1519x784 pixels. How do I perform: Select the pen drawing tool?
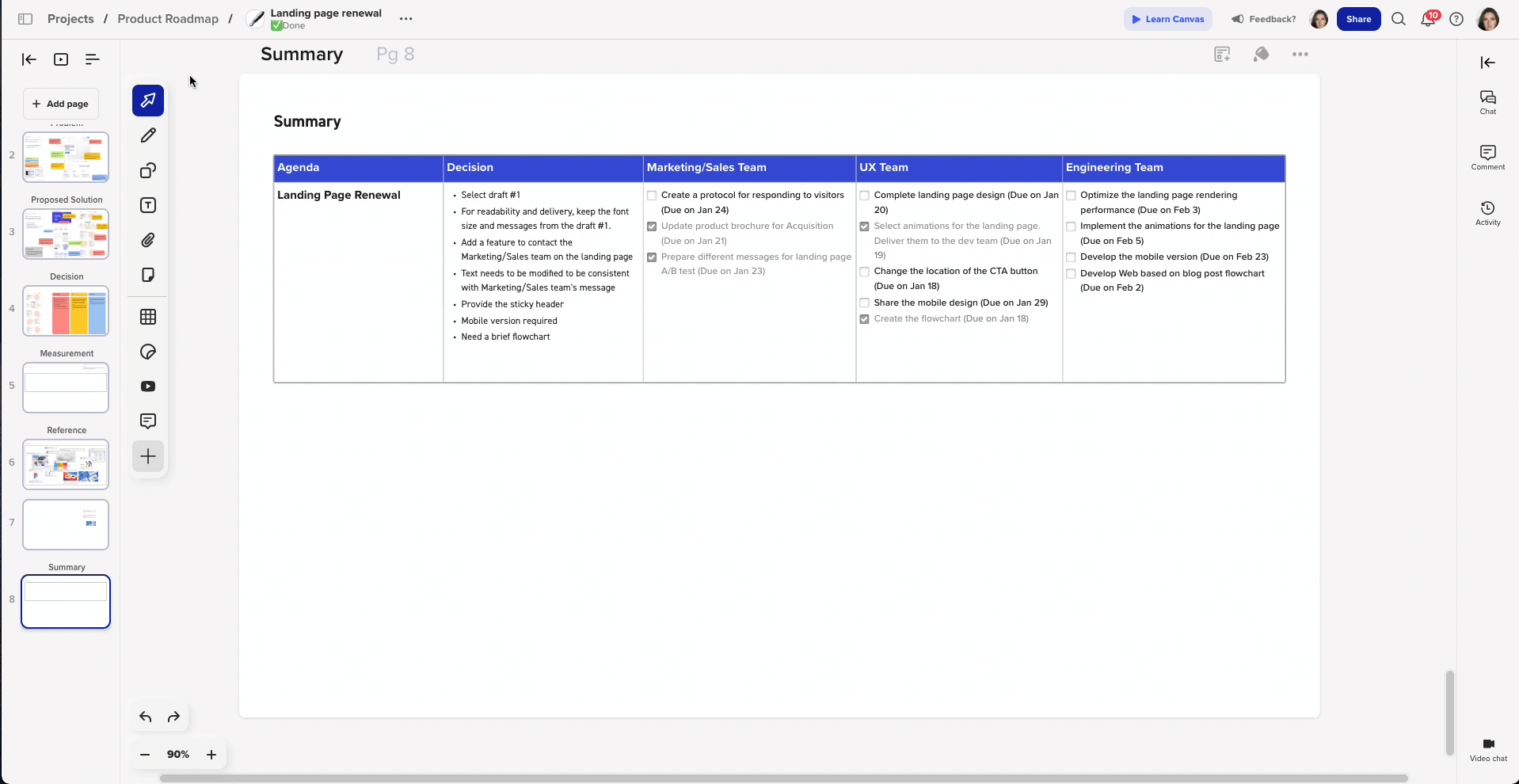pyautogui.click(x=148, y=135)
